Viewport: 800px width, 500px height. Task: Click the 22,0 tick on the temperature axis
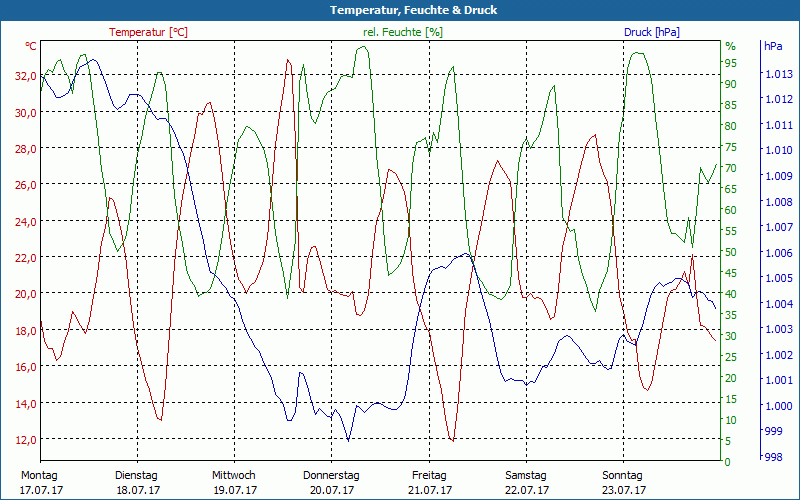[x=24, y=258]
